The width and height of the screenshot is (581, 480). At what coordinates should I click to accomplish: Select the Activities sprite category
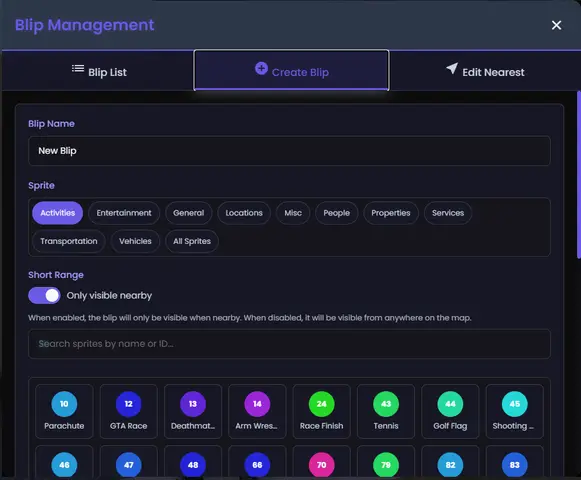57,213
